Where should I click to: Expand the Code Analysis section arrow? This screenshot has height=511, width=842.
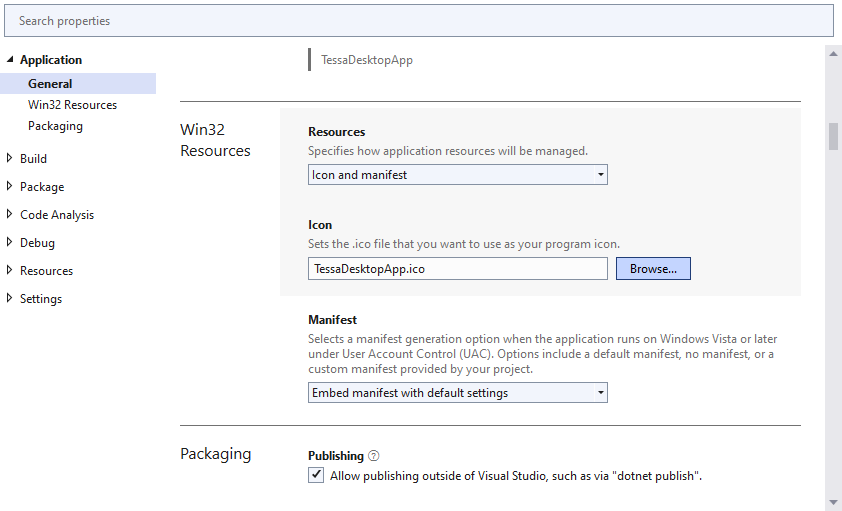tap(10, 214)
